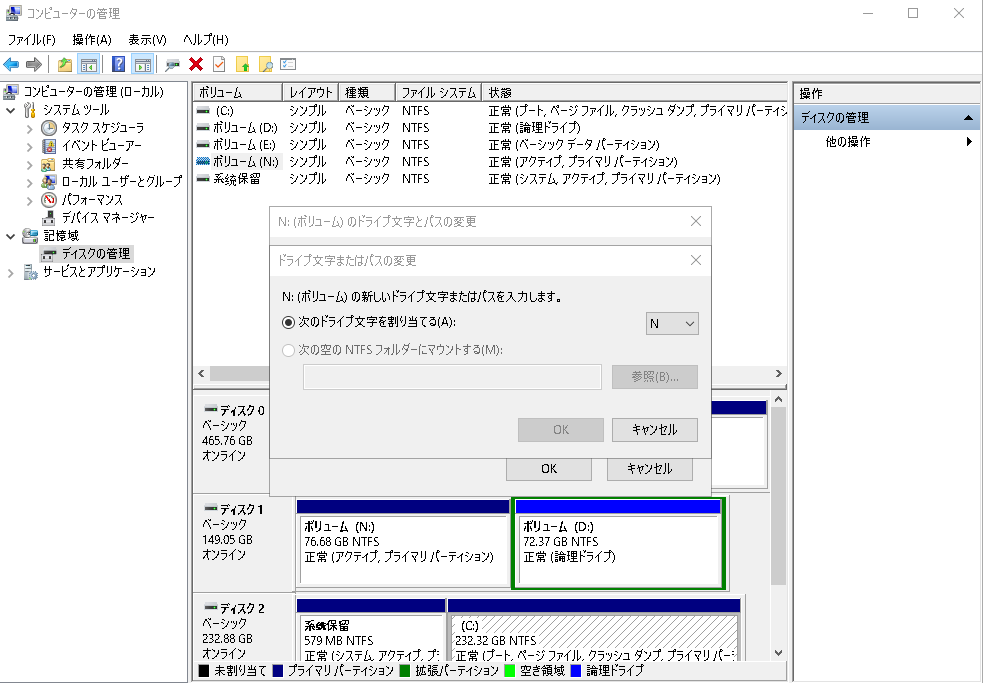Click the green 空き領域 legend swatch

tap(511, 670)
